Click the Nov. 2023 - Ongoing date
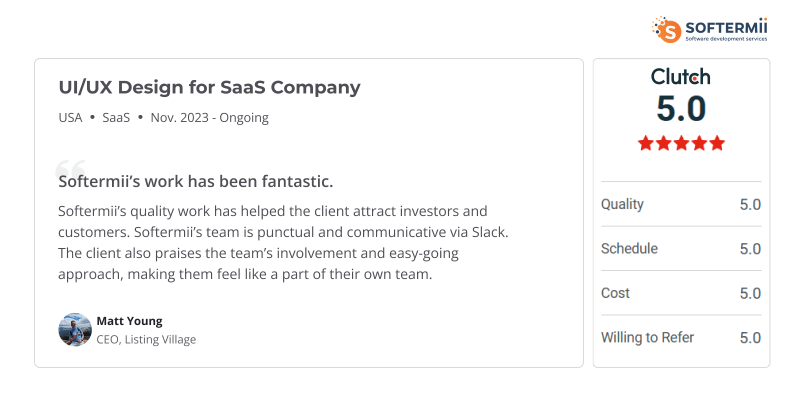The width and height of the screenshot is (800, 400). tap(209, 117)
